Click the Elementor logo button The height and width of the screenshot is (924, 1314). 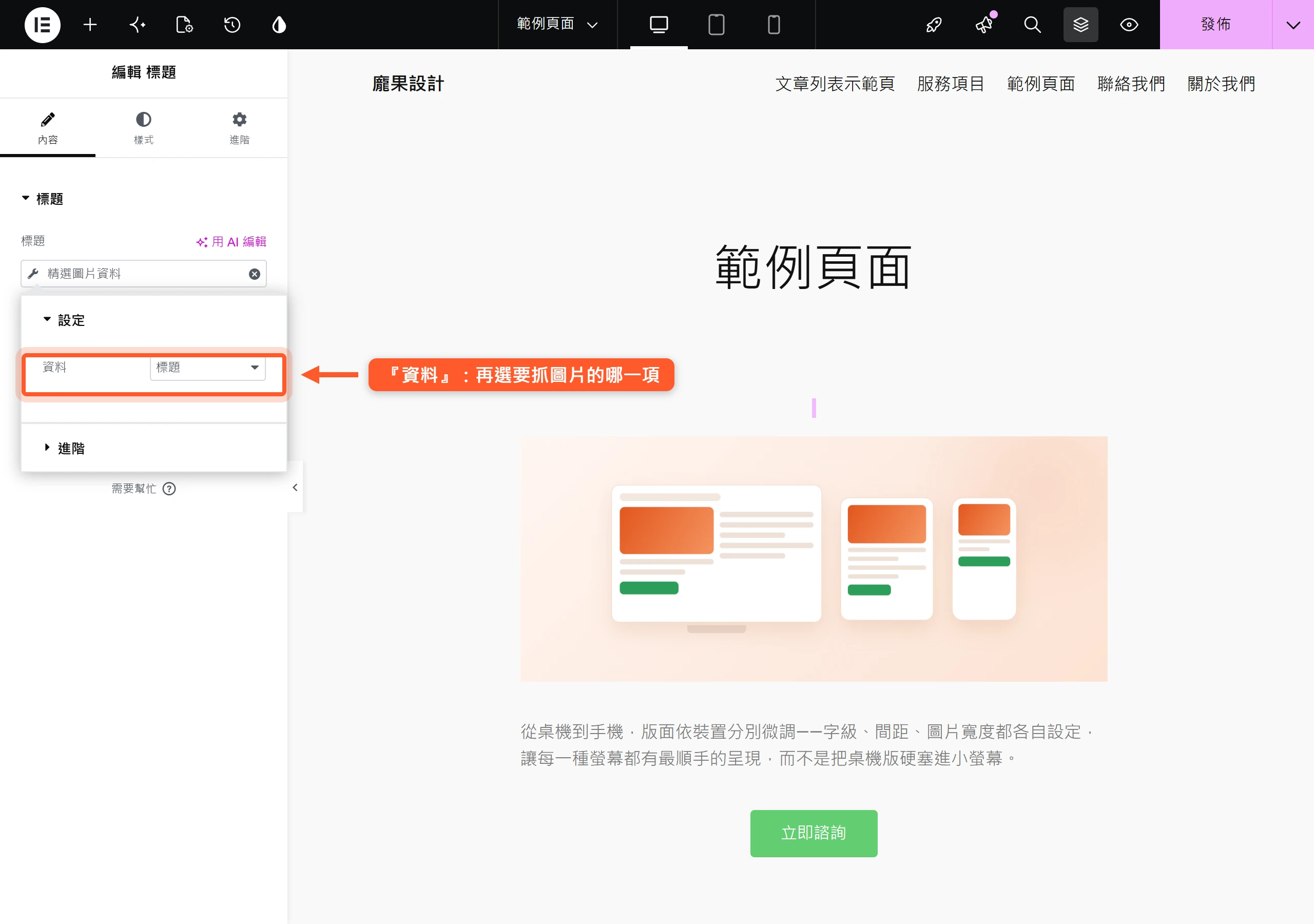pyautogui.click(x=43, y=25)
